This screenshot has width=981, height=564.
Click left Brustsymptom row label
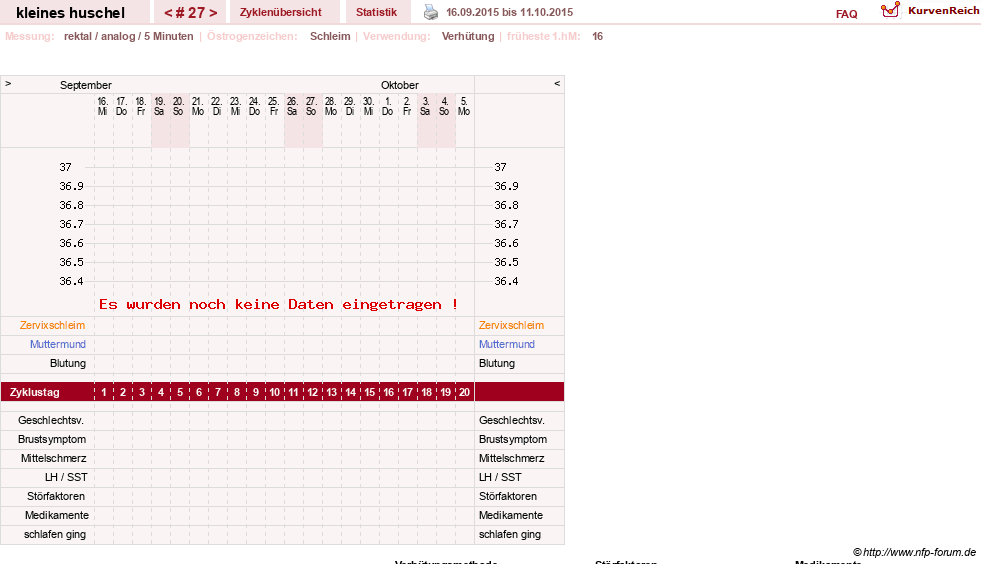coord(52,439)
